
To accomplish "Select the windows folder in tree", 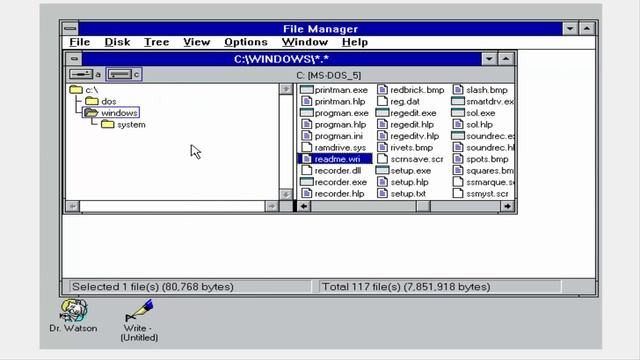I will click(x=111, y=113).
